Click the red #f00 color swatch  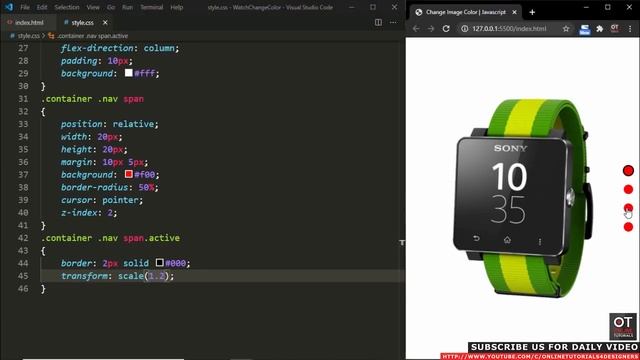(x=129, y=174)
